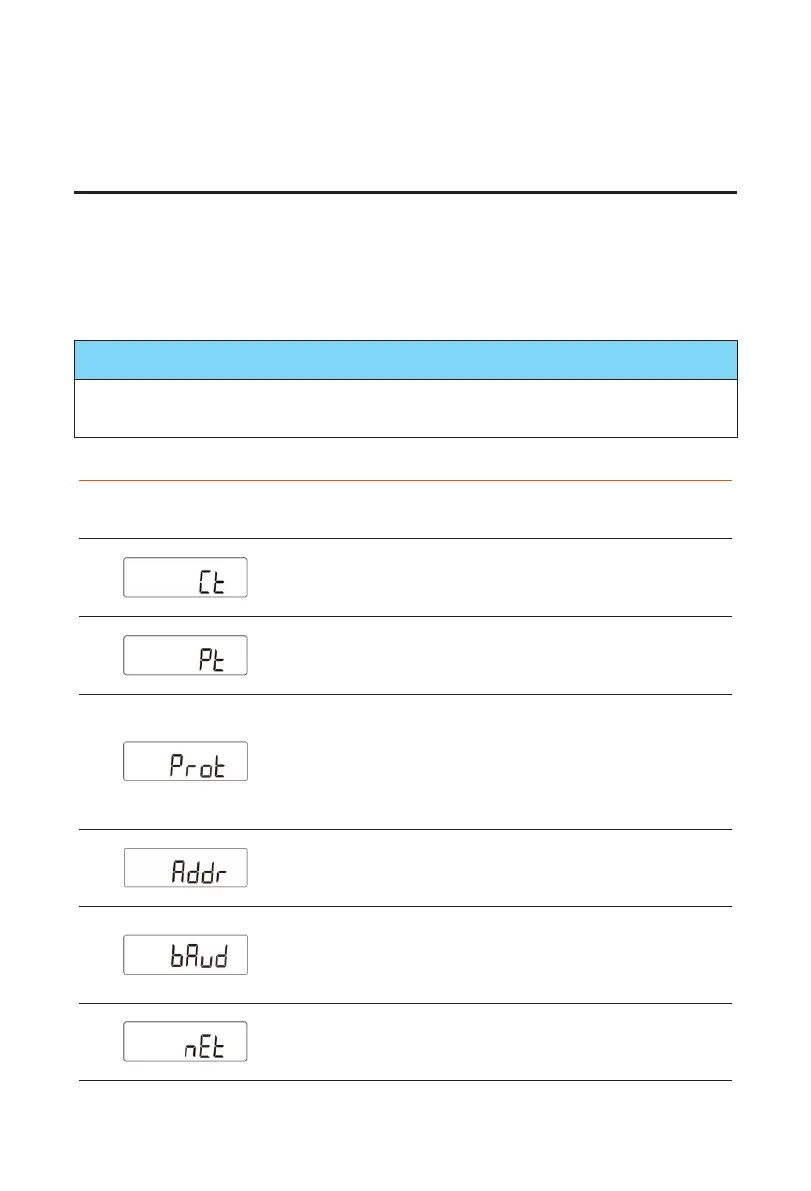This screenshot has height=1191, width=811.
Task: Click the light blue header band
Action: pyautogui.click(x=406, y=360)
